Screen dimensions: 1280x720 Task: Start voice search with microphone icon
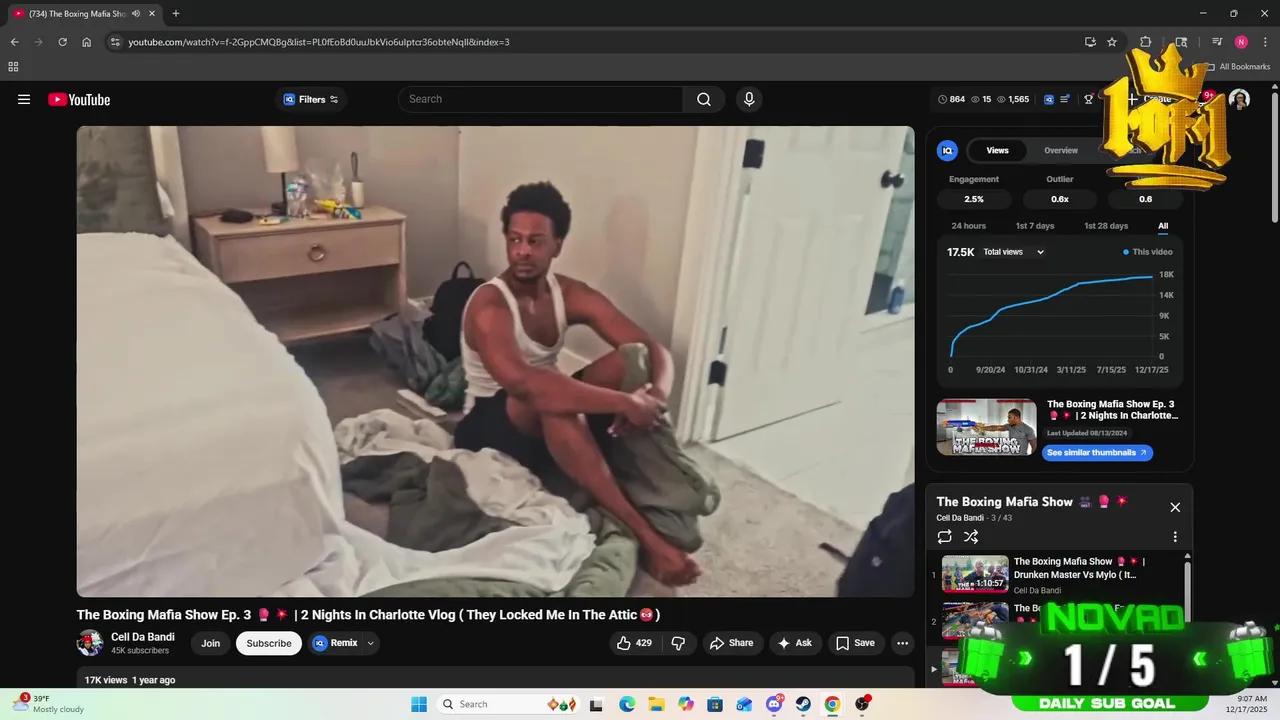pyautogui.click(x=749, y=99)
